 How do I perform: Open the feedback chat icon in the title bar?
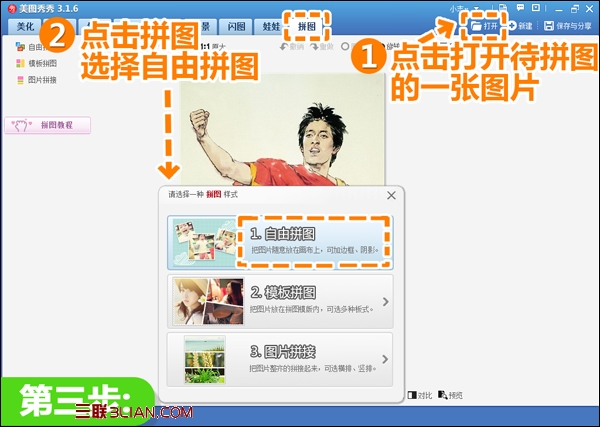click(520, 8)
